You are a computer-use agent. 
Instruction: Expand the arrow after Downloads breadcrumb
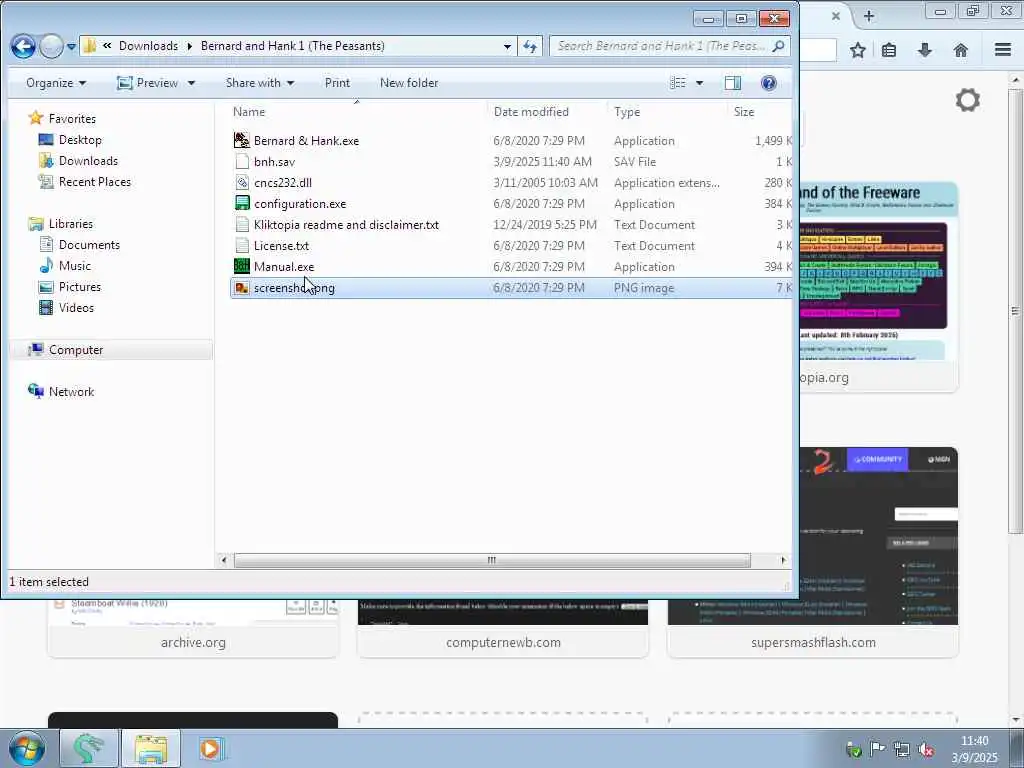tap(189, 46)
